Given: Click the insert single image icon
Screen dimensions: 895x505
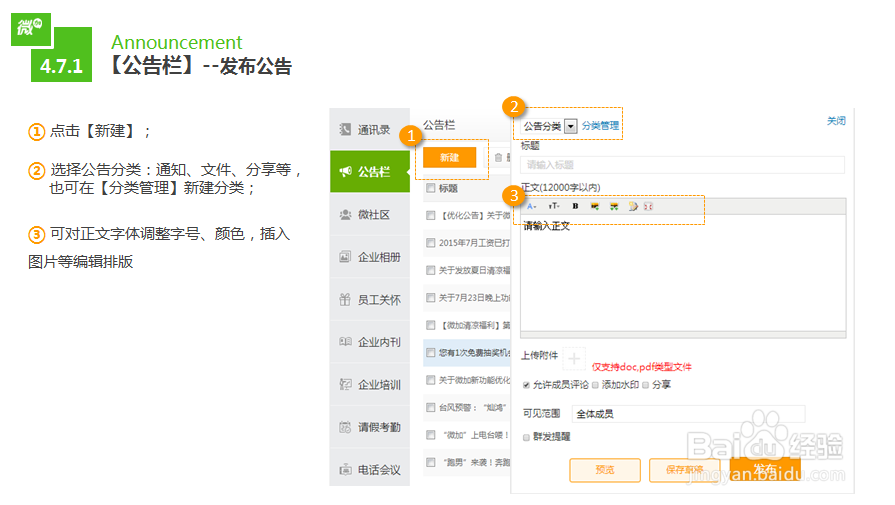Looking at the screenshot, I should tap(595, 207).
